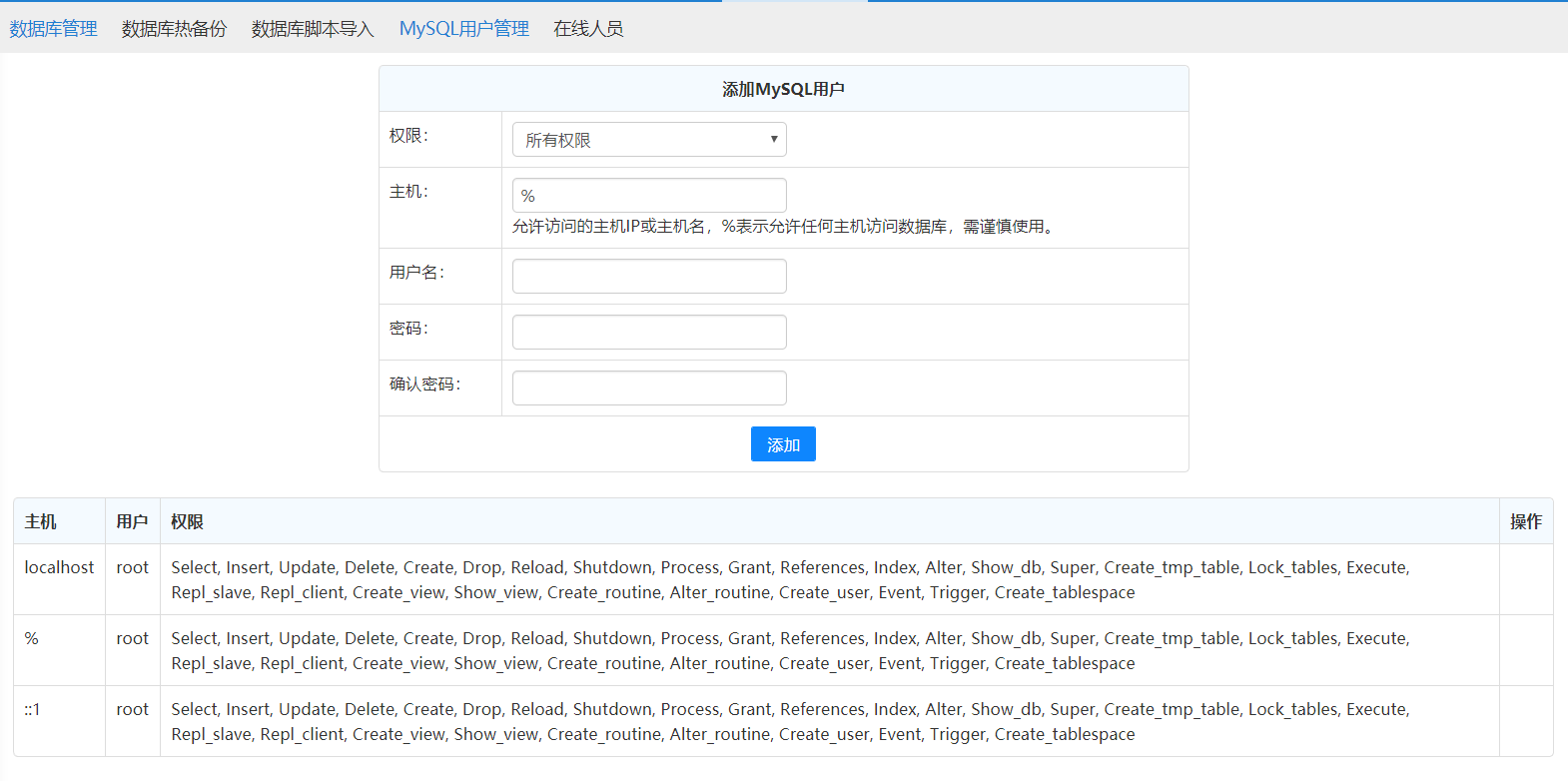Click the 主机 input field containing %
This screenshot has height=781, width=1568.
(x=649, y=196)
